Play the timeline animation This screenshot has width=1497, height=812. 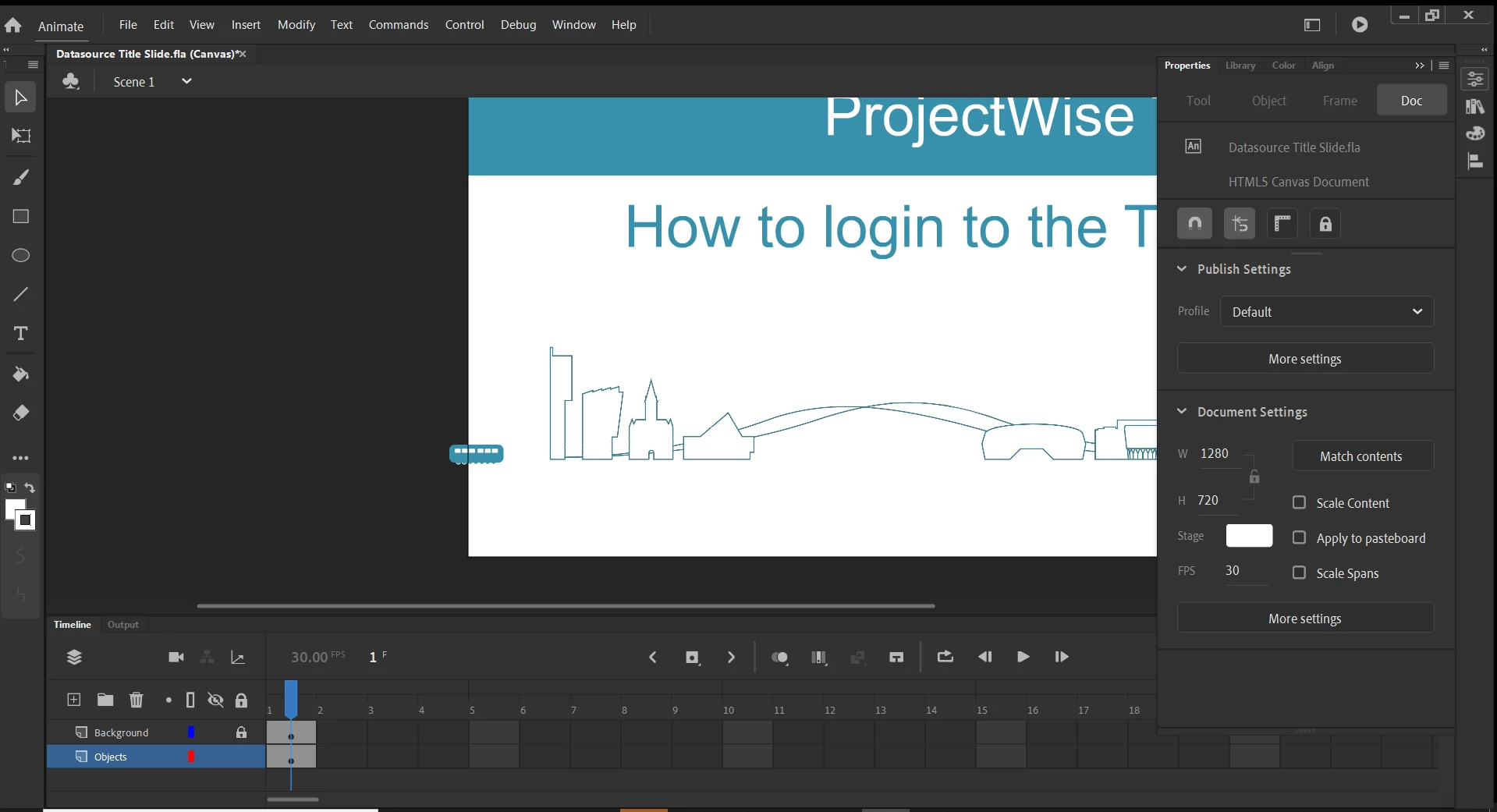click(x=1023, y=657)
